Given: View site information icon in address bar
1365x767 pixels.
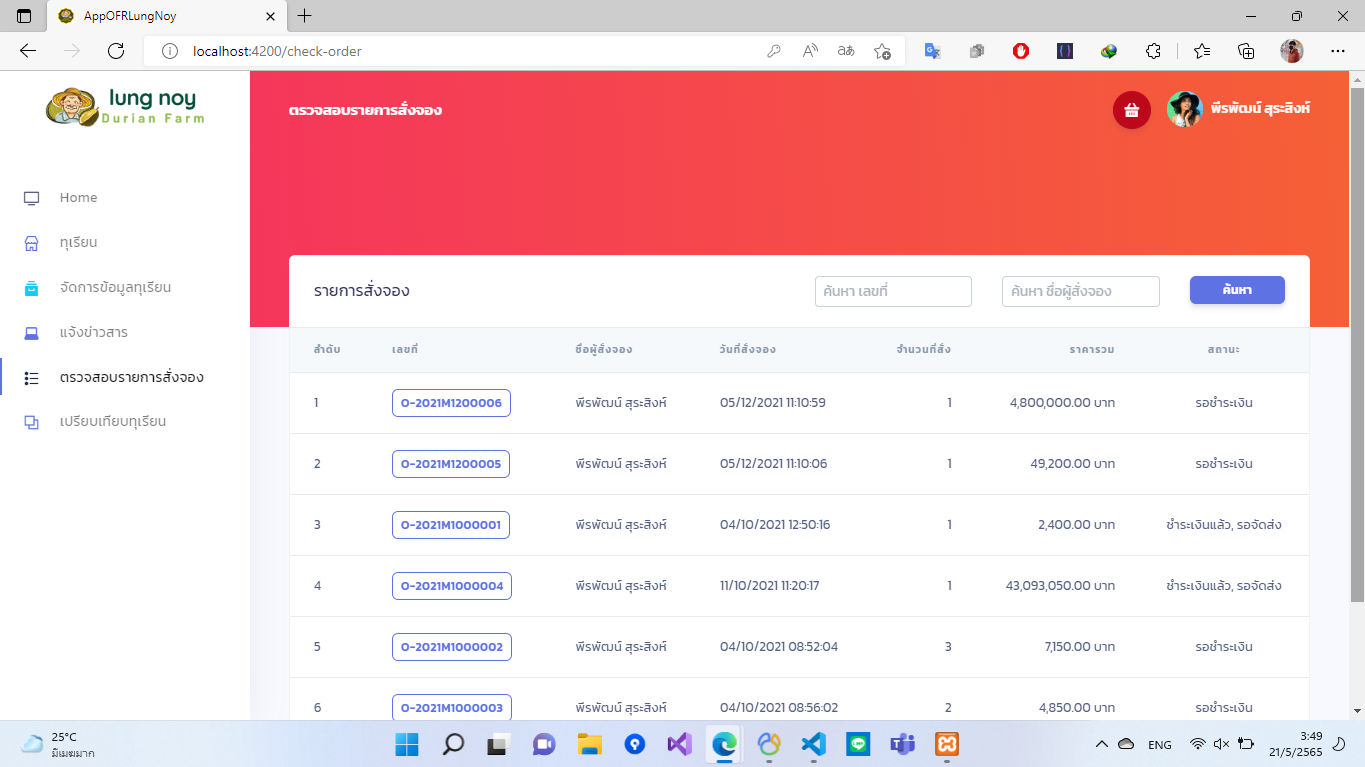Looking at the screenshot, I should 169,51.
